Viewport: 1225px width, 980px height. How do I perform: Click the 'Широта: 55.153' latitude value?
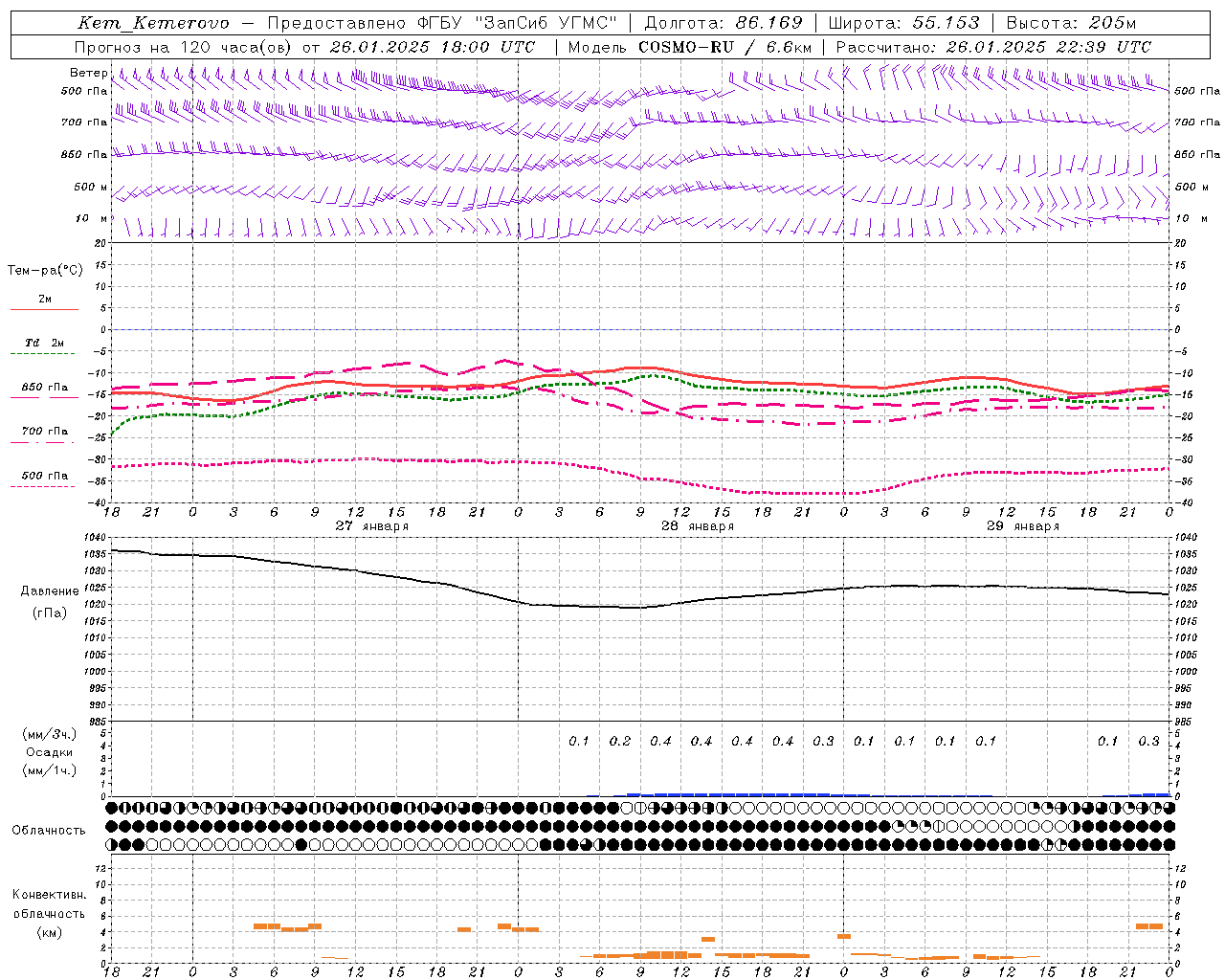tap(903, 23)
